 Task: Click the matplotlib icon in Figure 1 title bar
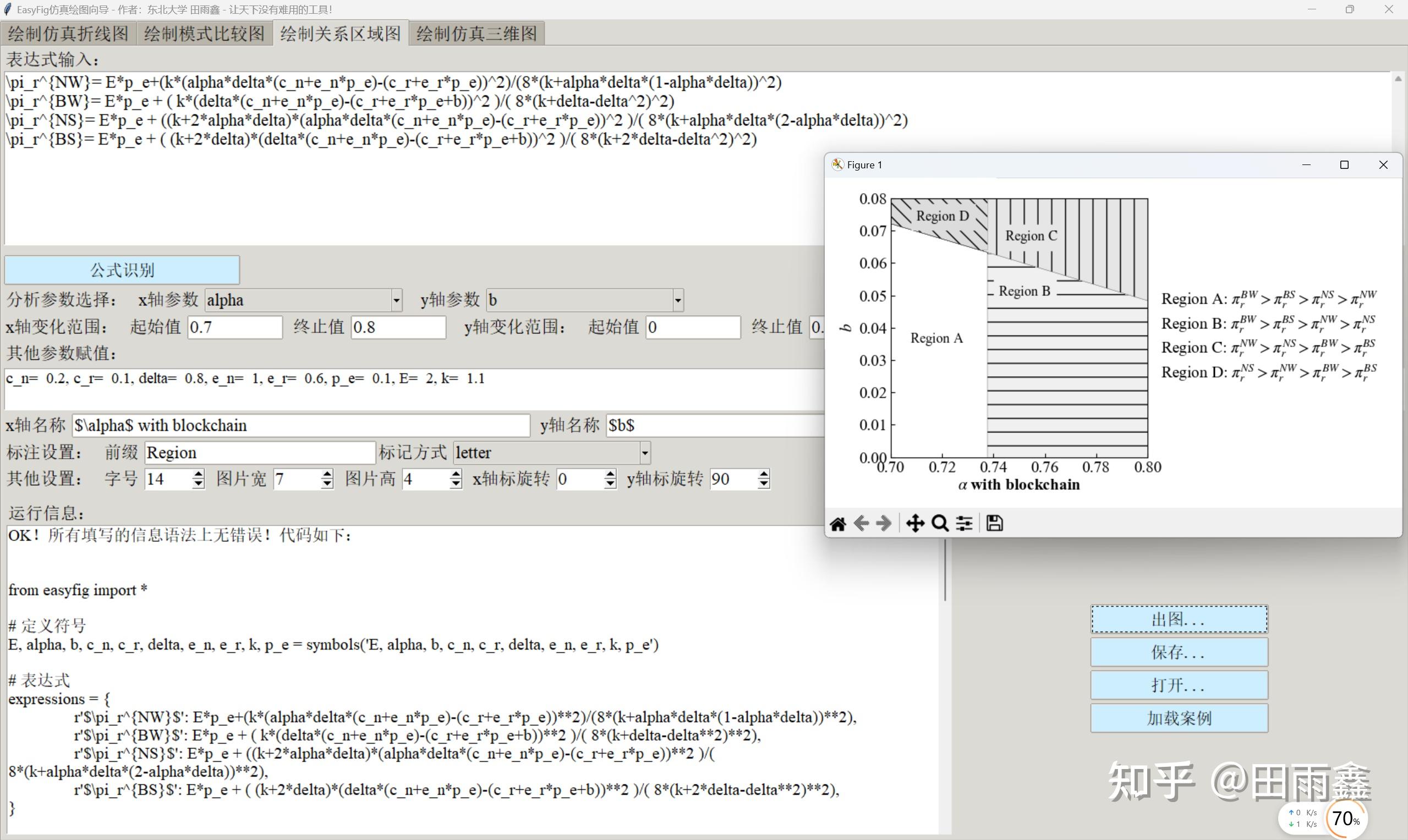[837, 164]
